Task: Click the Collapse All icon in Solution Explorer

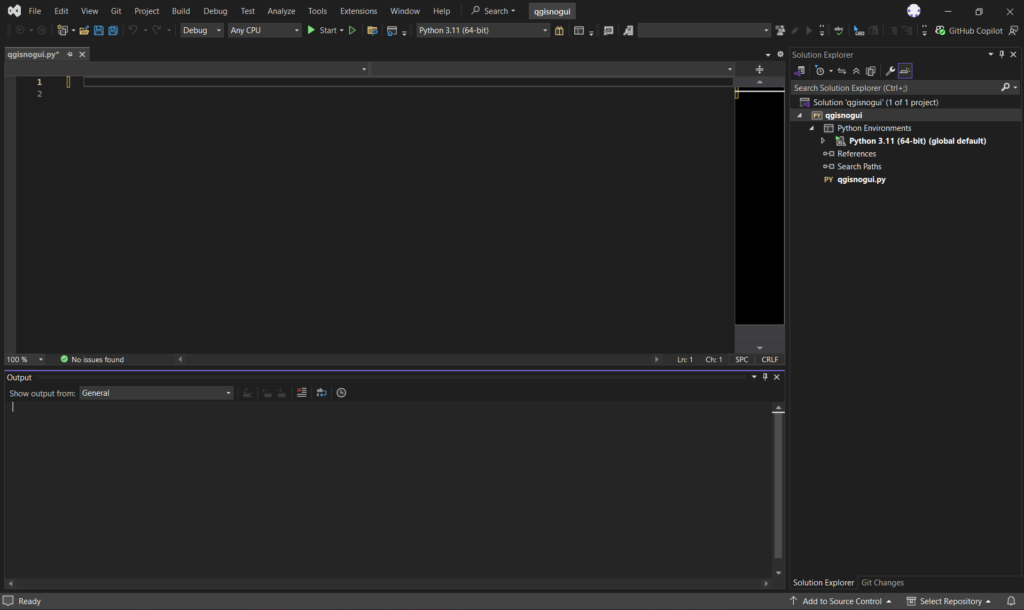Action: pos(856,71)
